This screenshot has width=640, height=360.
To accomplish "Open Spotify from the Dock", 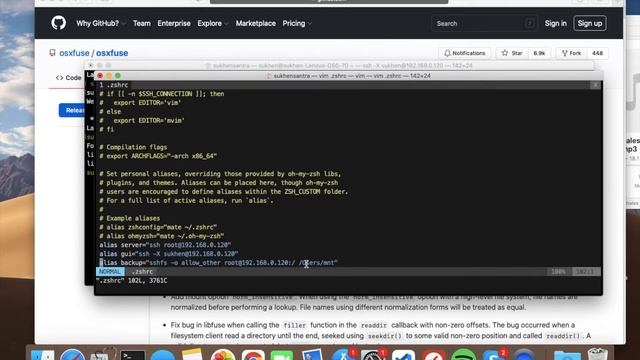I will (464, 355).
